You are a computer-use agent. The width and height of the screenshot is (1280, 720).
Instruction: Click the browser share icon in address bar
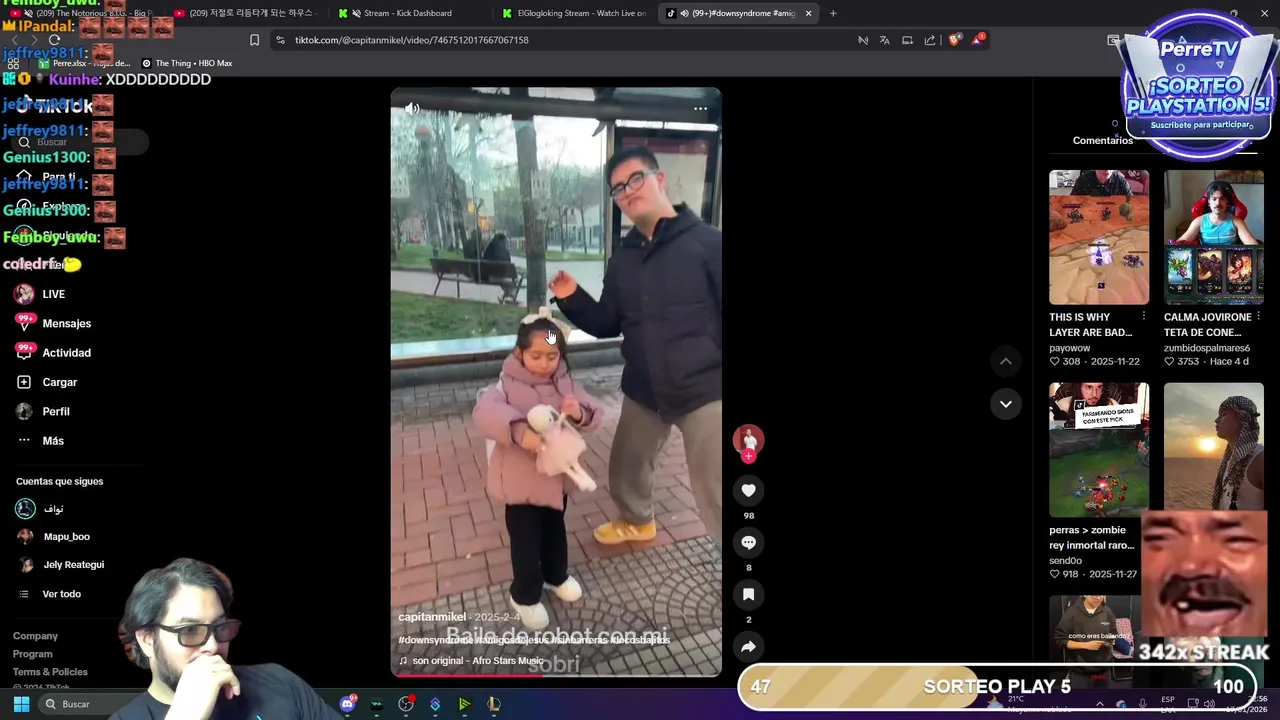[x=930, y=40]
